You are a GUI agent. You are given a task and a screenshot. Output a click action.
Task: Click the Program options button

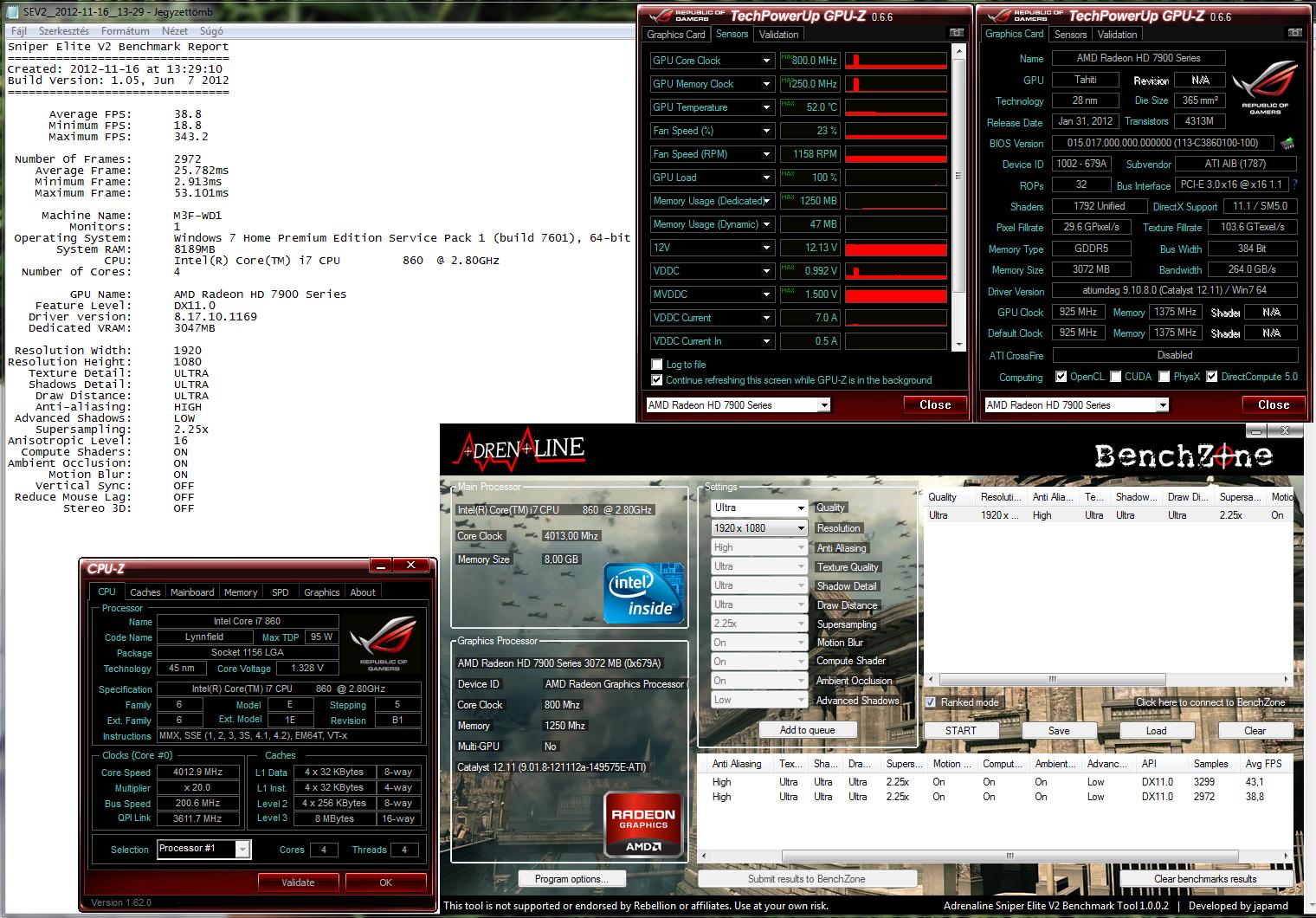point(571,879)
